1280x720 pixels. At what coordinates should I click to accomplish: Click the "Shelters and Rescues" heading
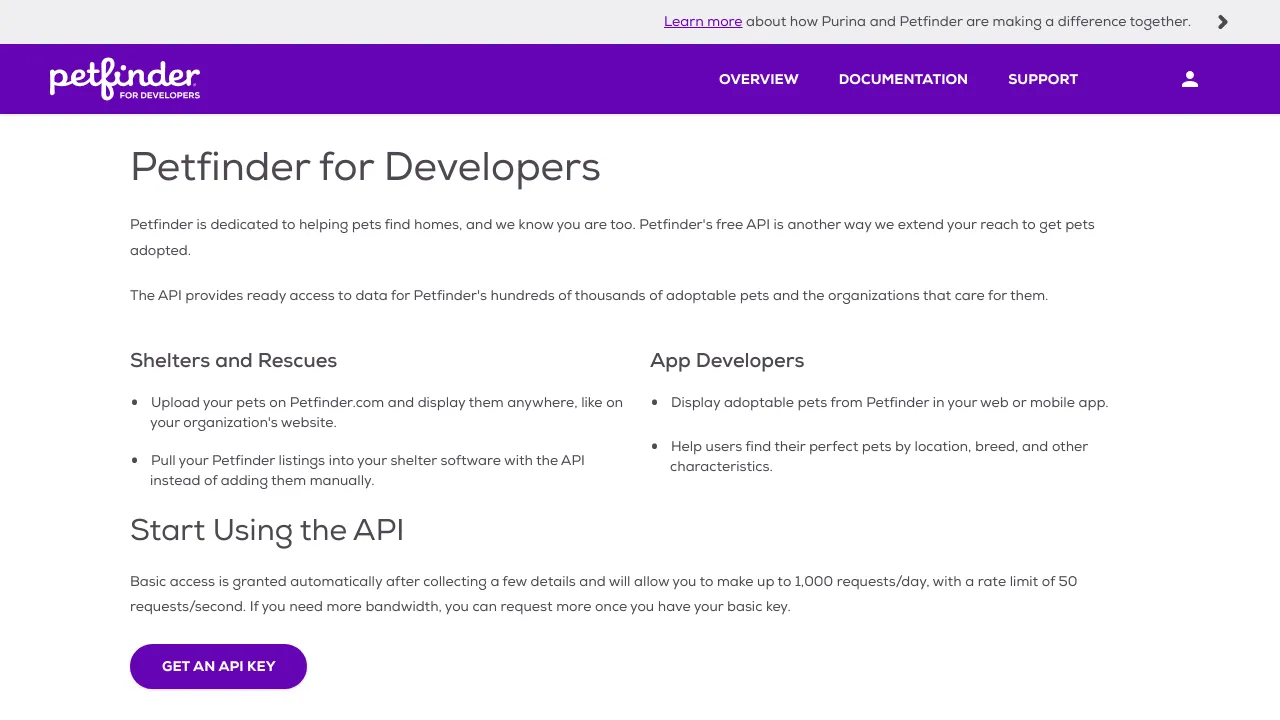point(233,360)
